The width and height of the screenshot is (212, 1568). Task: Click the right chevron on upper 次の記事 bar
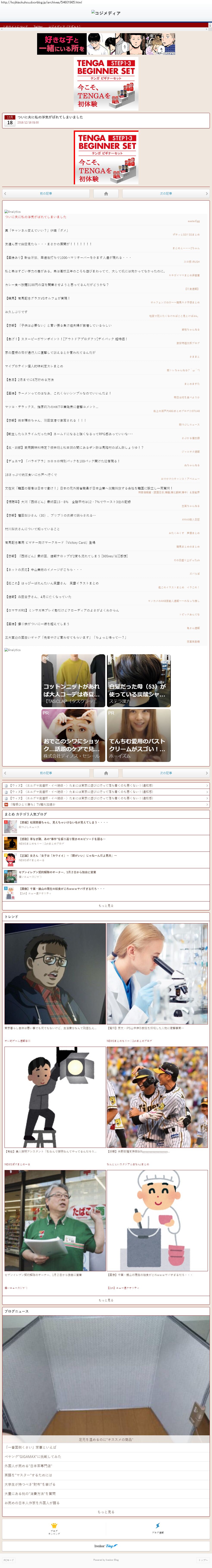pyautogui.click(x=207, y=194)
